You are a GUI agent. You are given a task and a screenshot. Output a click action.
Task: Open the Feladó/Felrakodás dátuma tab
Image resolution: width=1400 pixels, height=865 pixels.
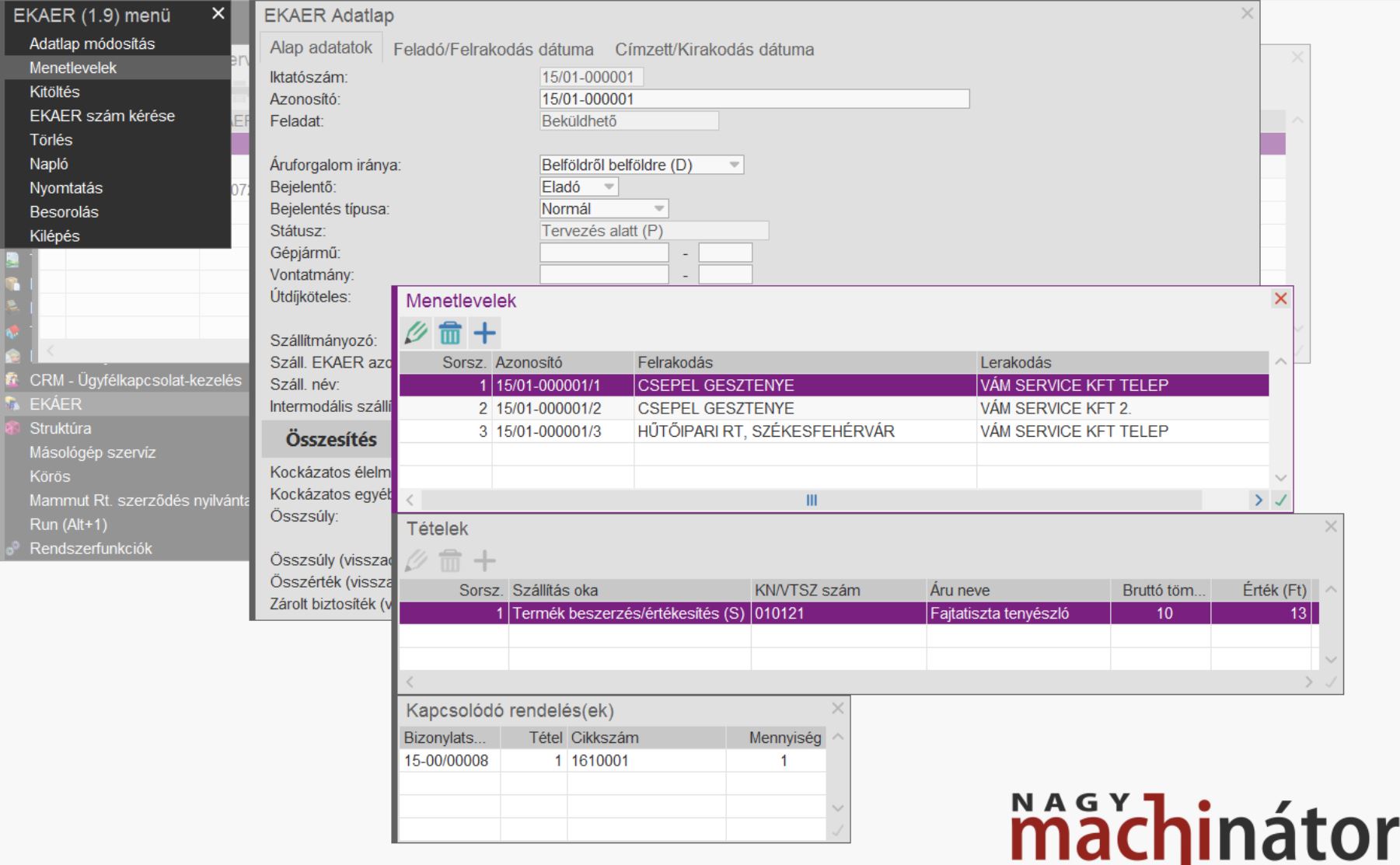point(494,50)
